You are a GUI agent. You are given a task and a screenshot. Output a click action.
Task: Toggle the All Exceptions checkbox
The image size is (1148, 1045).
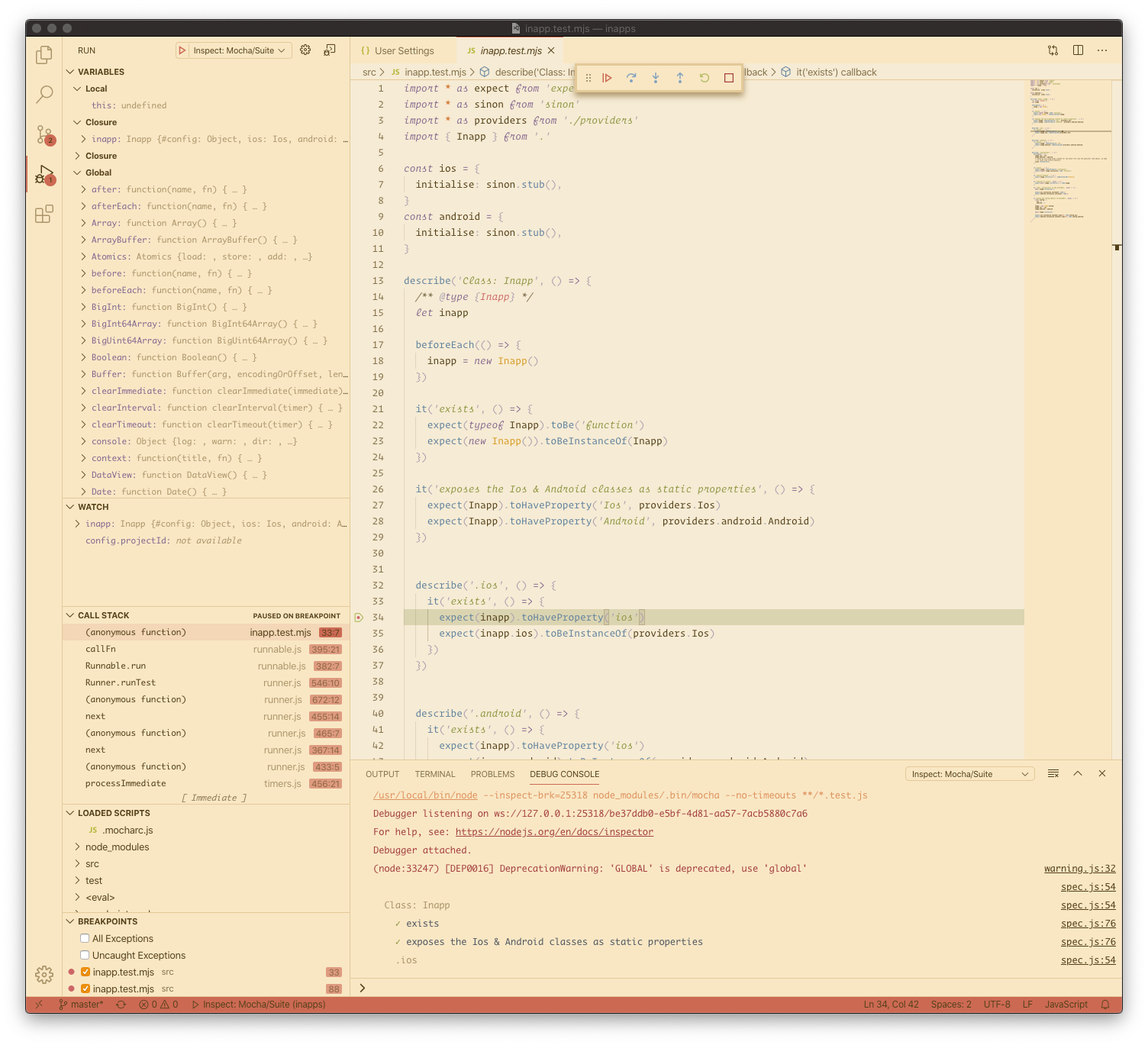tap(85, 938)
